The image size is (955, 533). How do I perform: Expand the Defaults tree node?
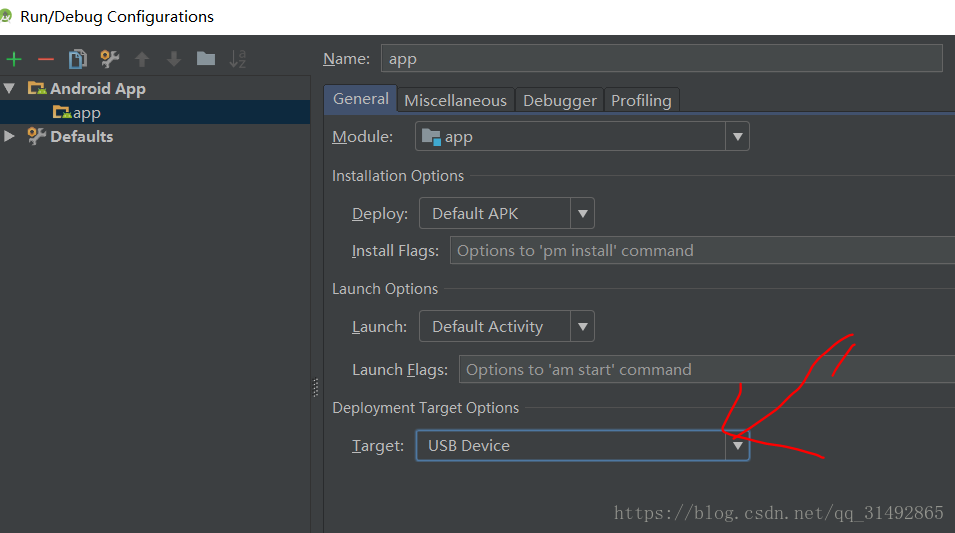[9, 136]
